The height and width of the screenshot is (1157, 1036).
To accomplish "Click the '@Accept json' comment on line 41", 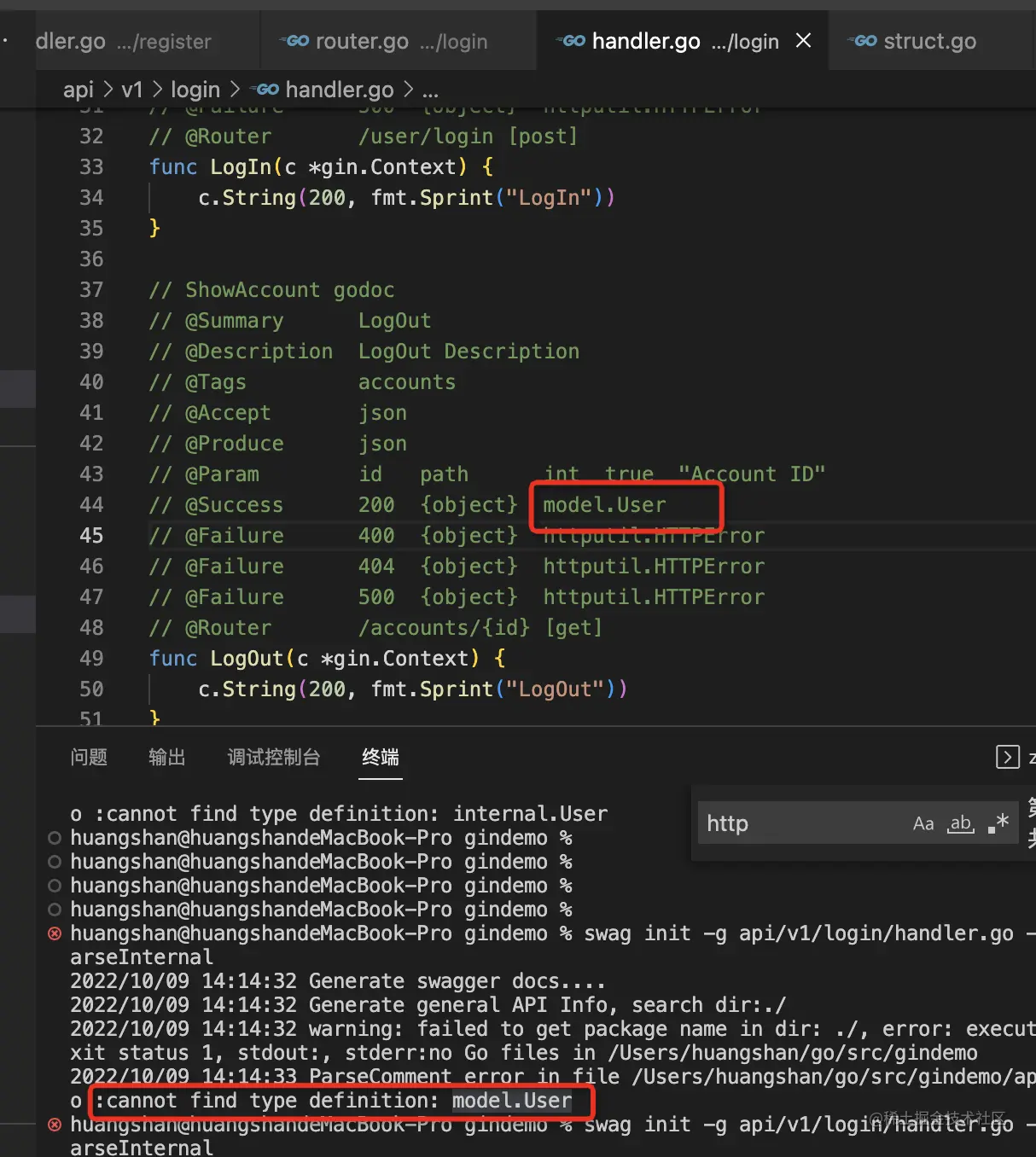I will point(278,413).
